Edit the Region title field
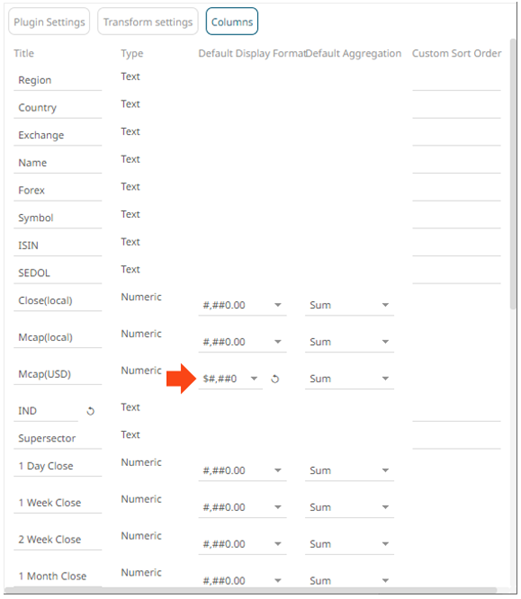521x599 pixels. coord(58,81)
